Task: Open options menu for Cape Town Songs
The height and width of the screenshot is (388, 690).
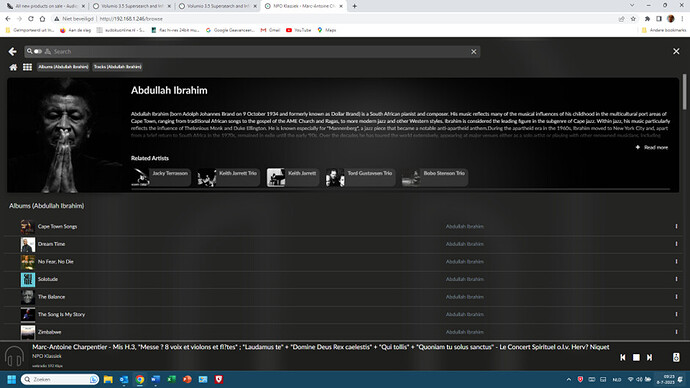Action: point(676,227)
